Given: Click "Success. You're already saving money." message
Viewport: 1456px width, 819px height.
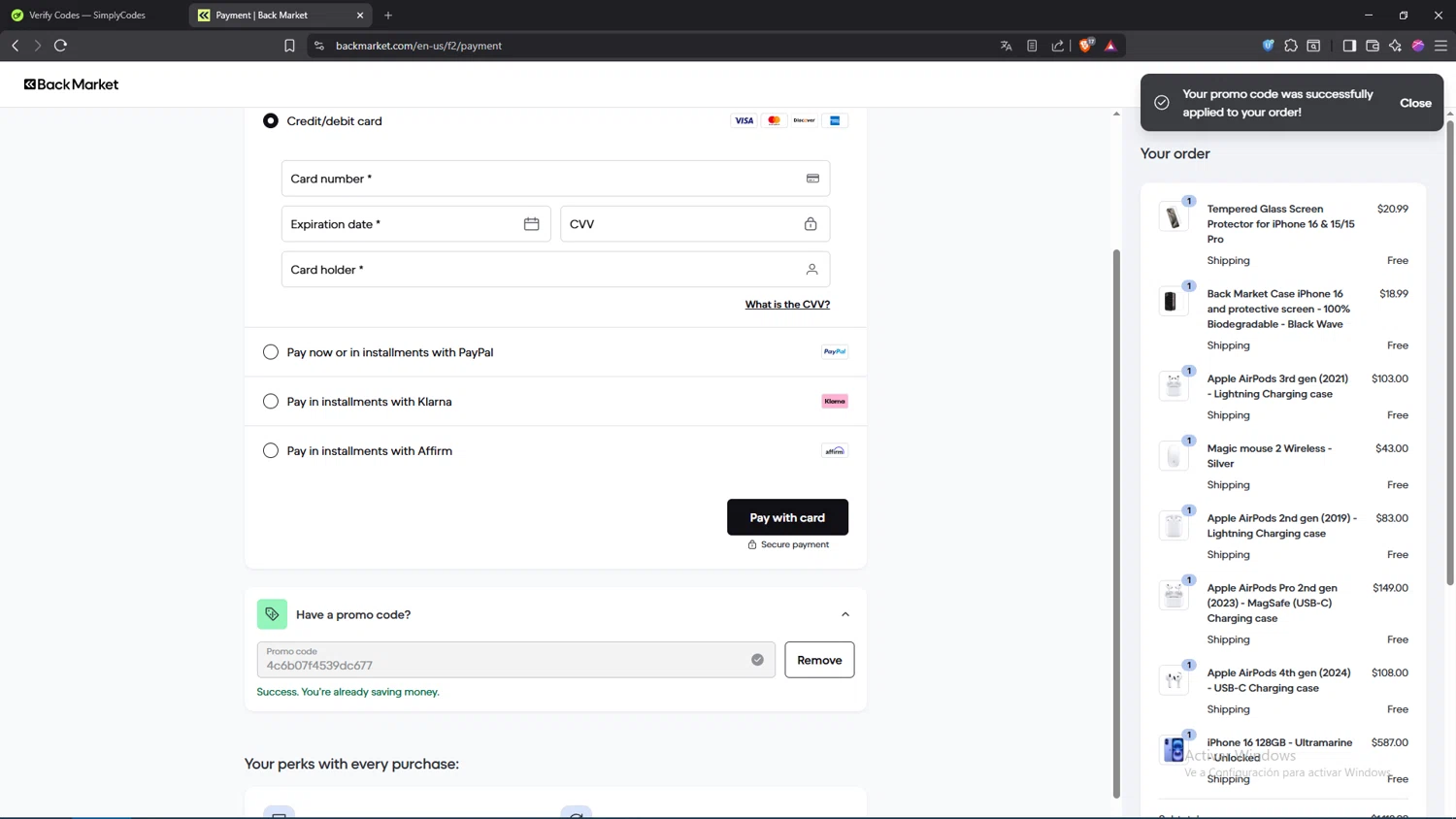Looking at the screenshot, I should (347, 692).
